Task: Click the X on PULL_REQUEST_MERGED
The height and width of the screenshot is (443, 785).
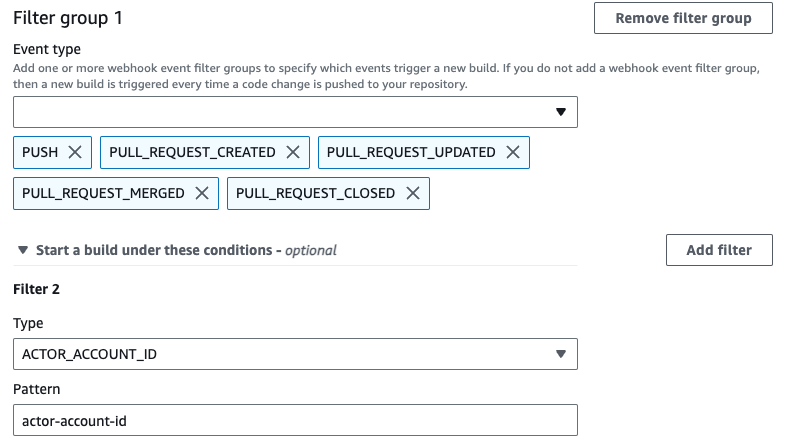Action: tap(202, 193)
